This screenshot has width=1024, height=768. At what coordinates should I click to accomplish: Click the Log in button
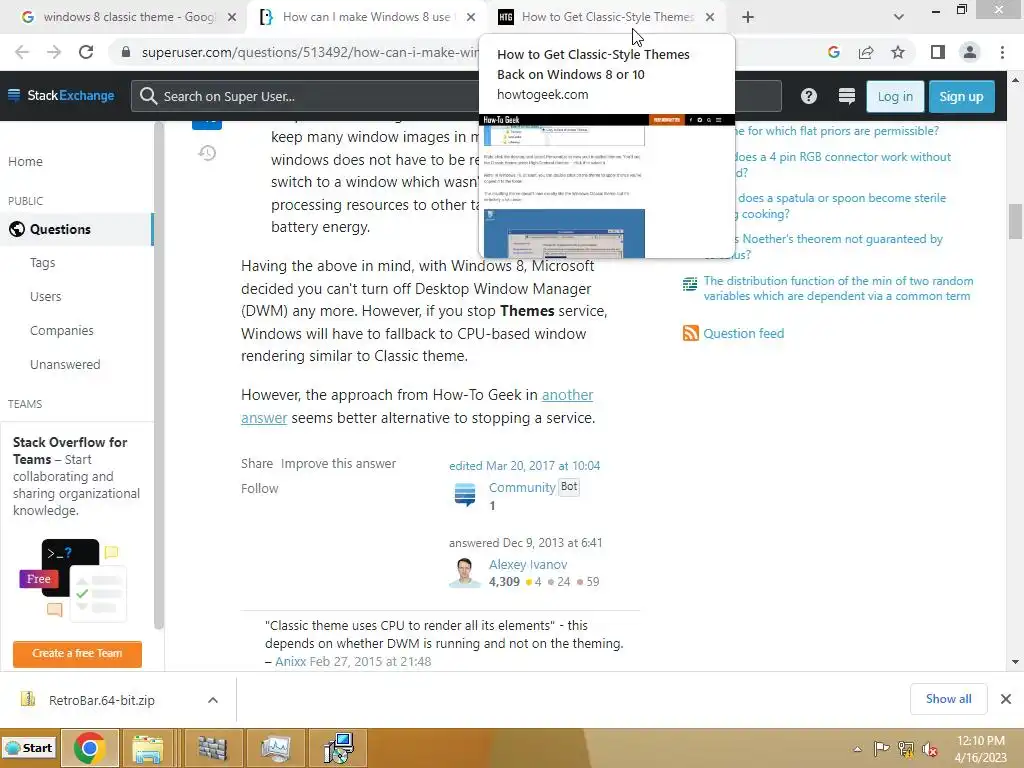click(895, 97)
